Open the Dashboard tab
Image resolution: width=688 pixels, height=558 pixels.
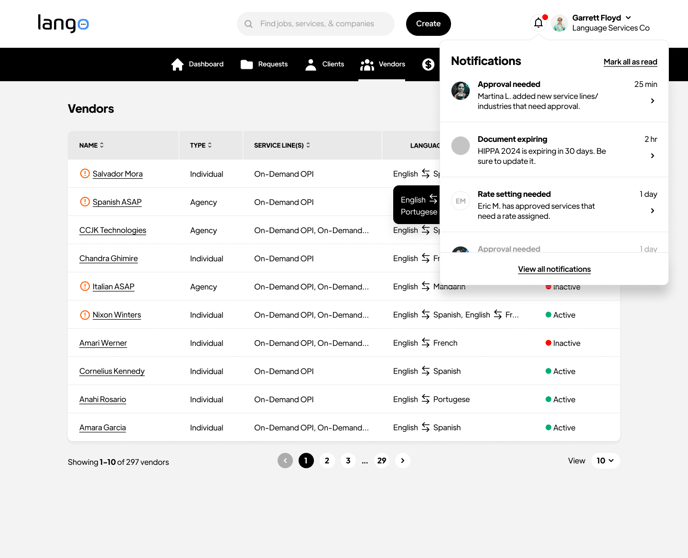click(197, 64)
